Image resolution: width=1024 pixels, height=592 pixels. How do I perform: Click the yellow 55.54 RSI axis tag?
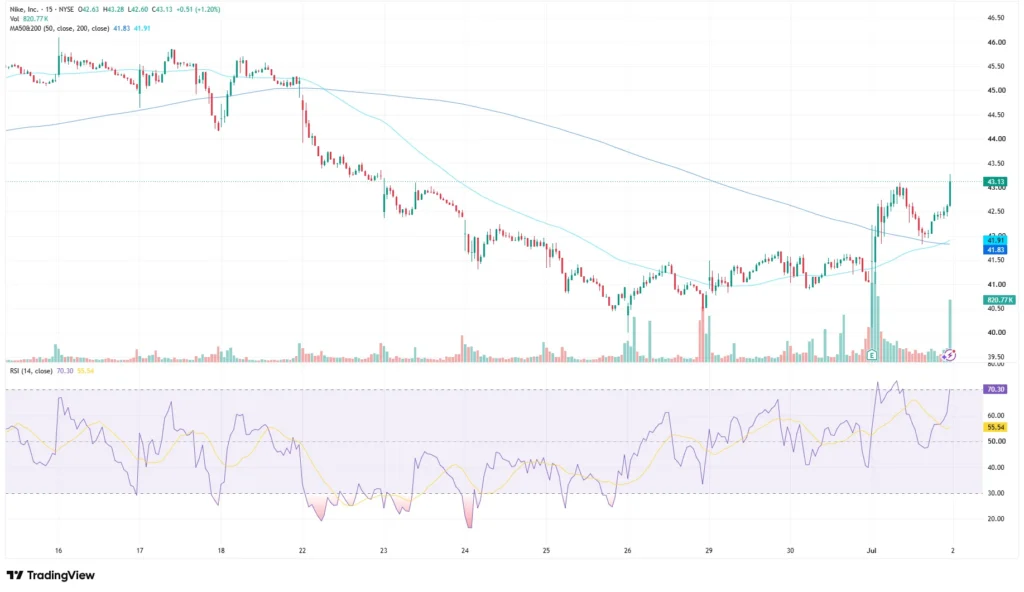995,427
